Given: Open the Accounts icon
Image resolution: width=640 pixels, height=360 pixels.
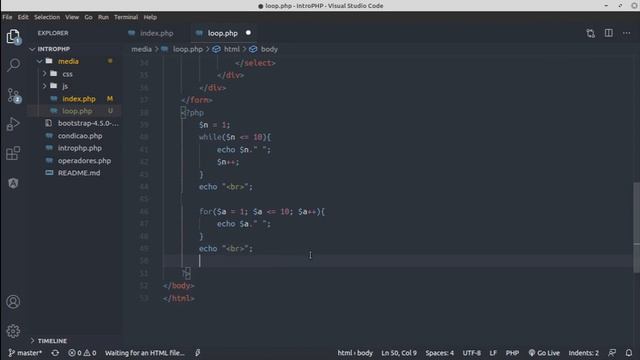Looking at the screenshot, I should tap(13, 302).
